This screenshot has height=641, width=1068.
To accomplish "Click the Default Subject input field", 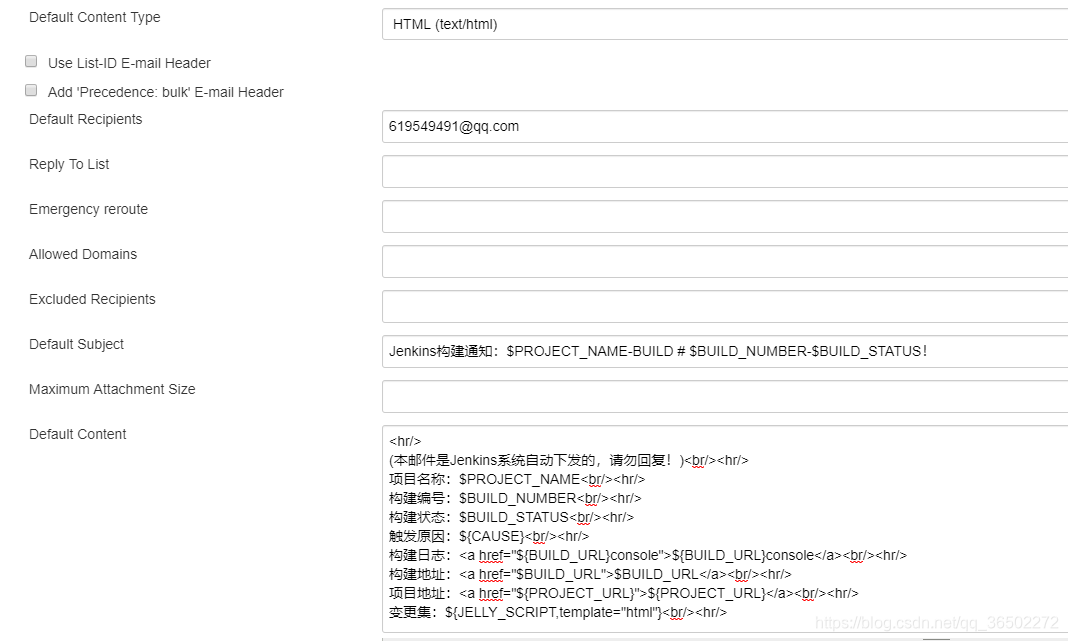I will click(x=725, y=351).
